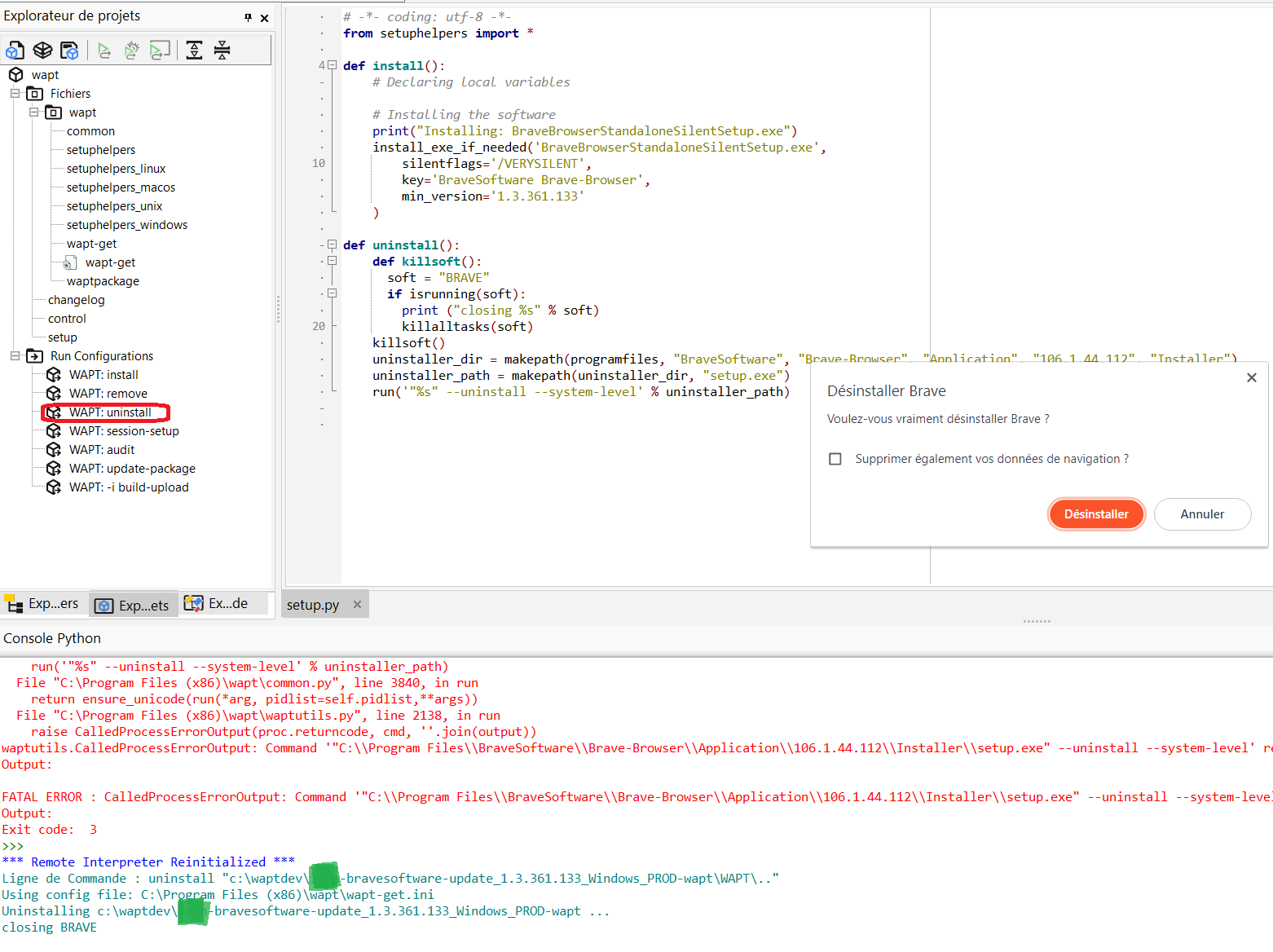Click the 'Exit code: 3' console line

(x=49, y=830)
